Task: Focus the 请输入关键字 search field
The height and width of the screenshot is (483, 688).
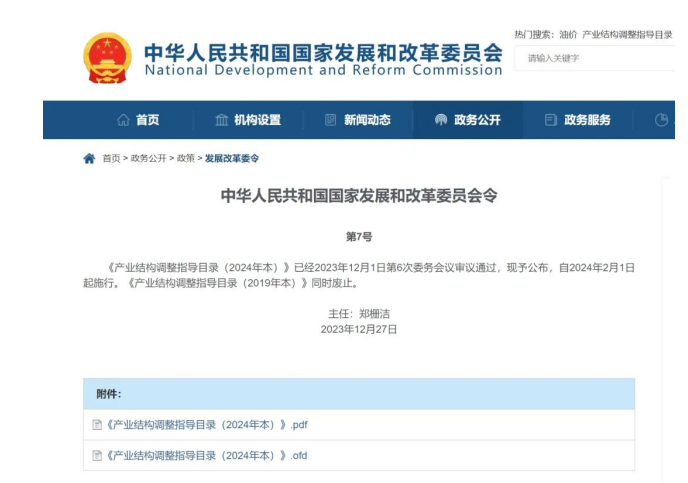Action: [595, 58]
